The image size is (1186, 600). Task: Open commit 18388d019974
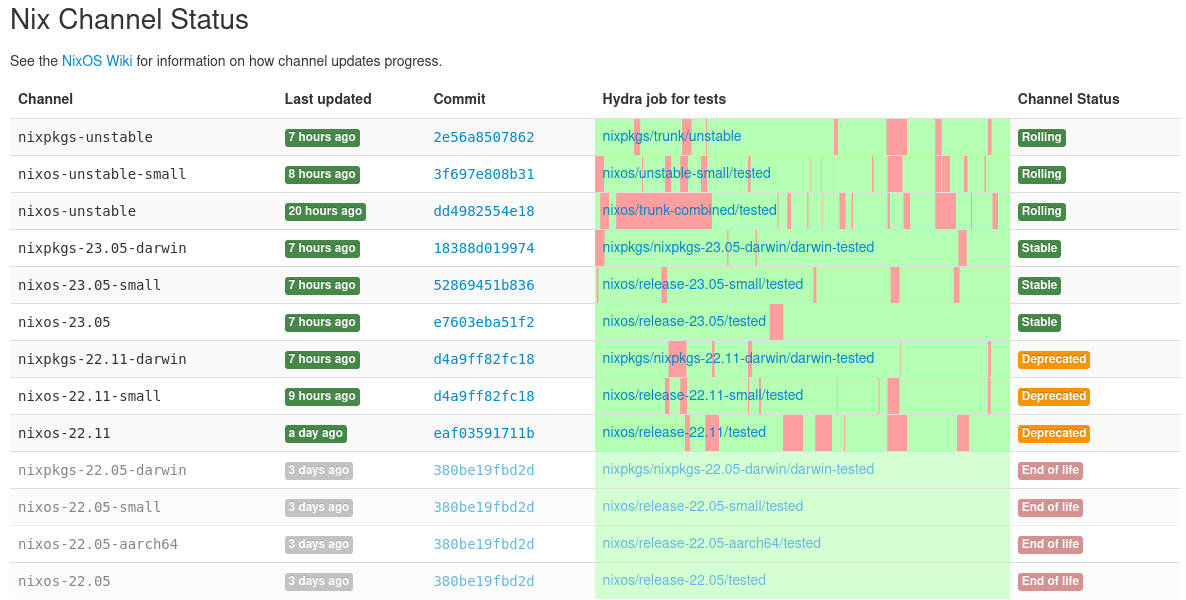pos(483,248)
